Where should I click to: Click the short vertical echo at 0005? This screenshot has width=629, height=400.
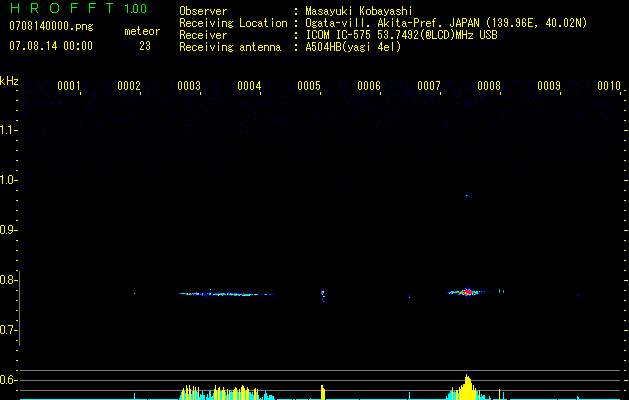click(323, 295)
